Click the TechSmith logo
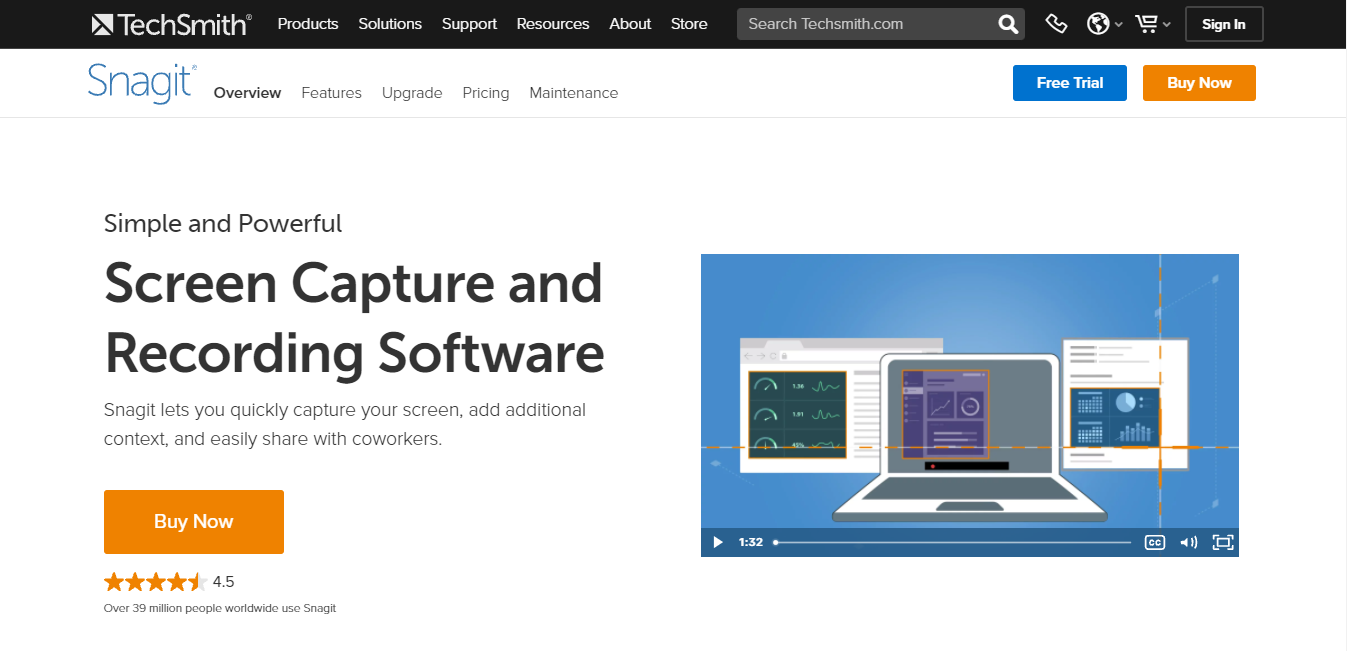1347x651 pixels. [x=171, y=24]
